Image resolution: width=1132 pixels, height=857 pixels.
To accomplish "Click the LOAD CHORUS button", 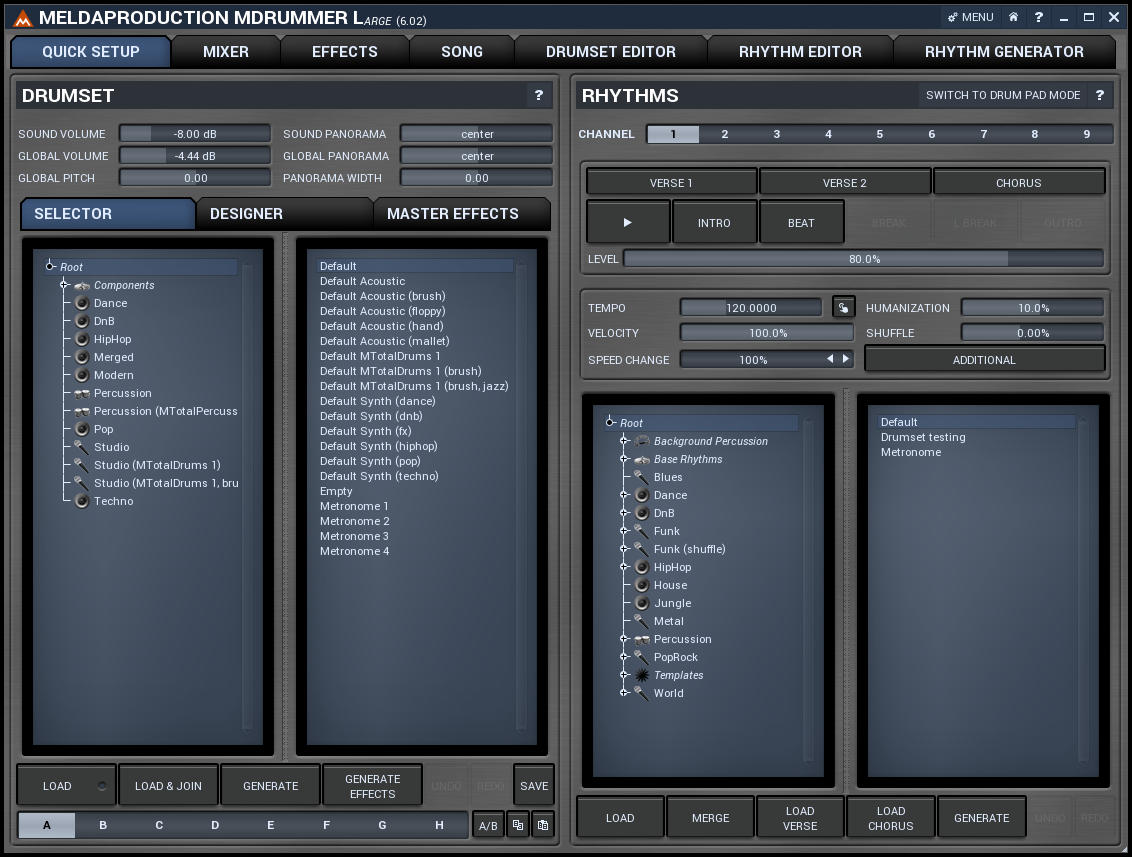I will click(x=890, y=818).
